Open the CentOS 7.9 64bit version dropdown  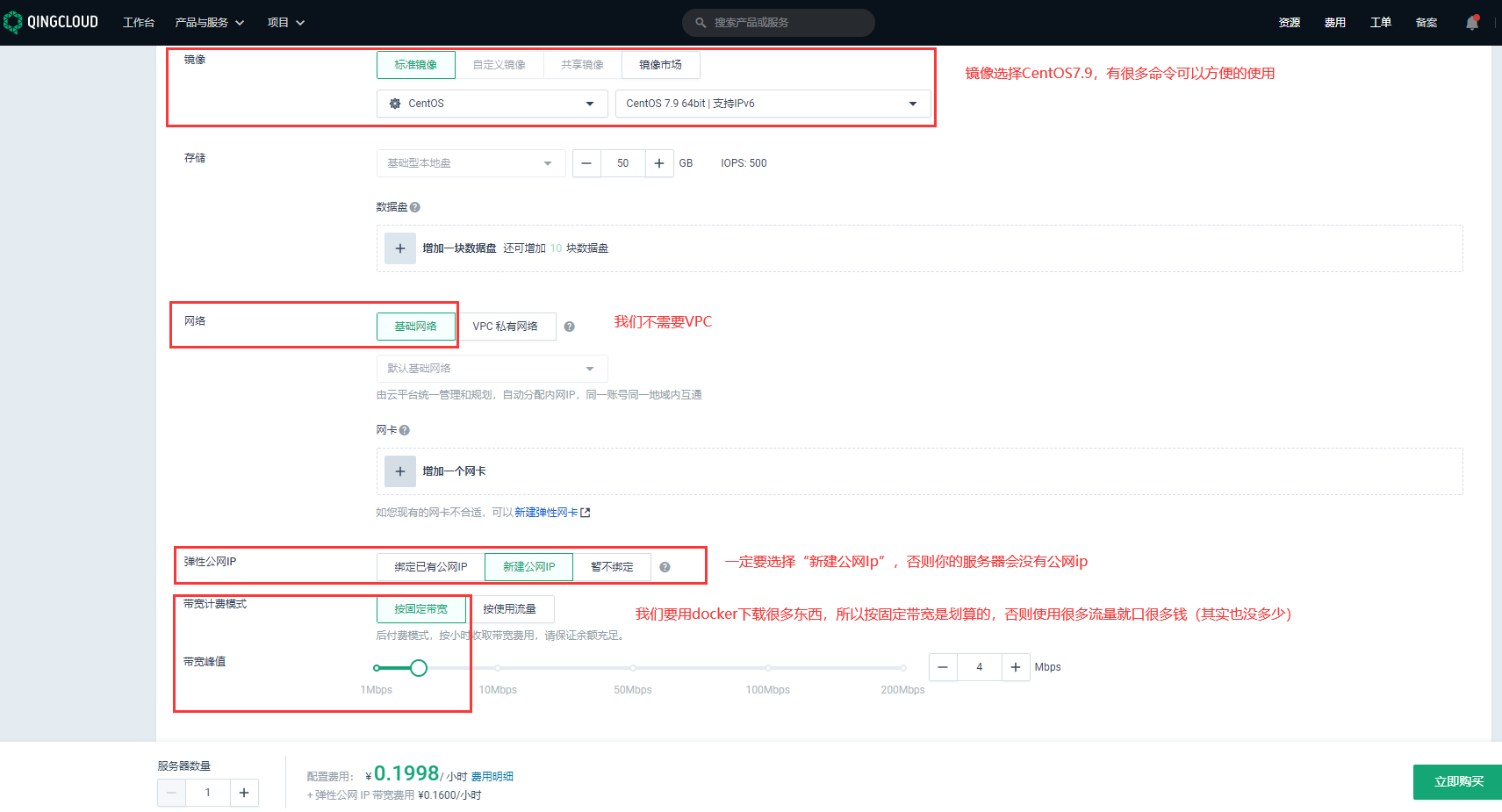click(772, 104)
